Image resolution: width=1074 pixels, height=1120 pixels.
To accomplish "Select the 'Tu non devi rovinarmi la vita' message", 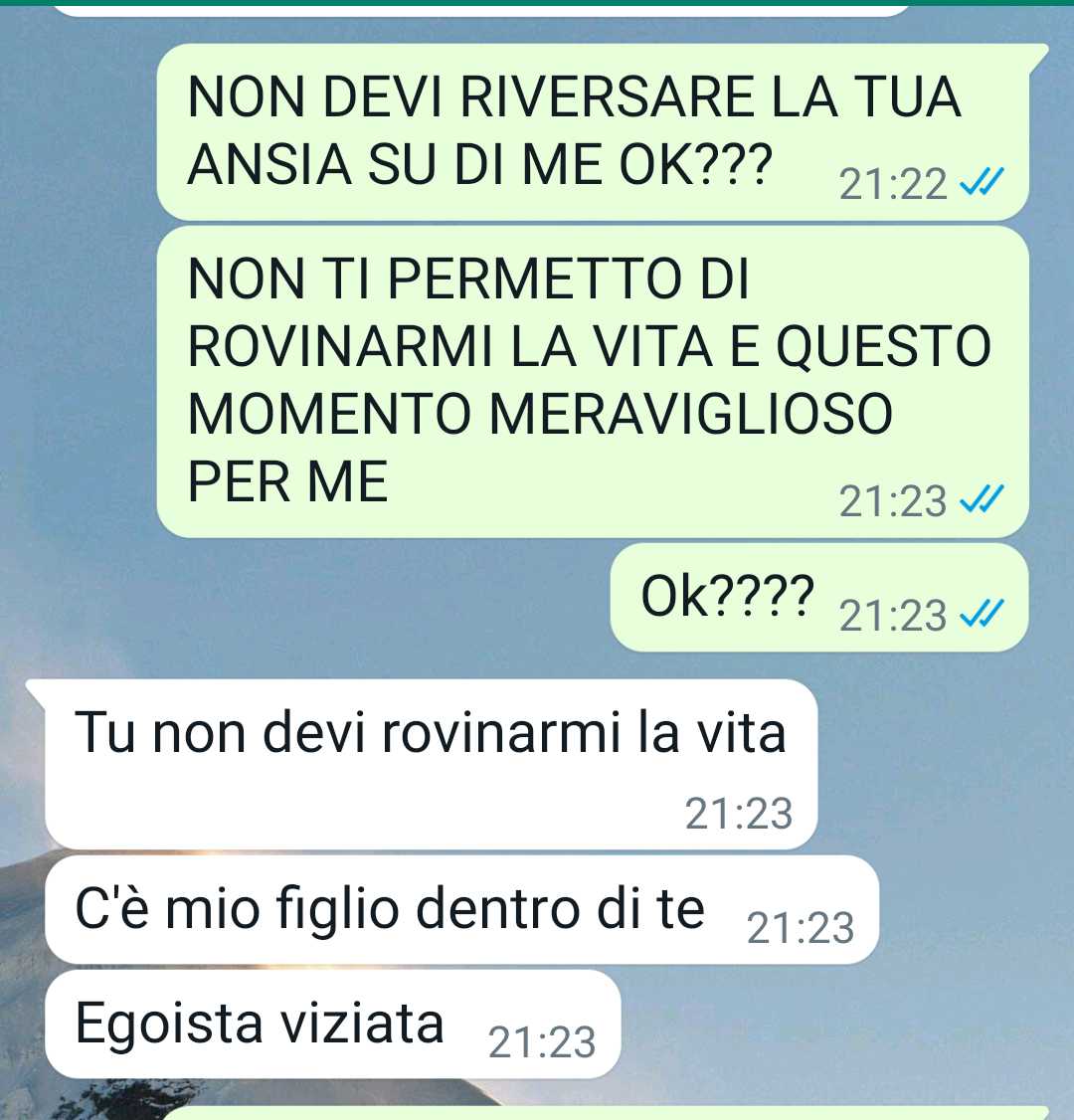I will pyautogui.click(x=431, y=764).
